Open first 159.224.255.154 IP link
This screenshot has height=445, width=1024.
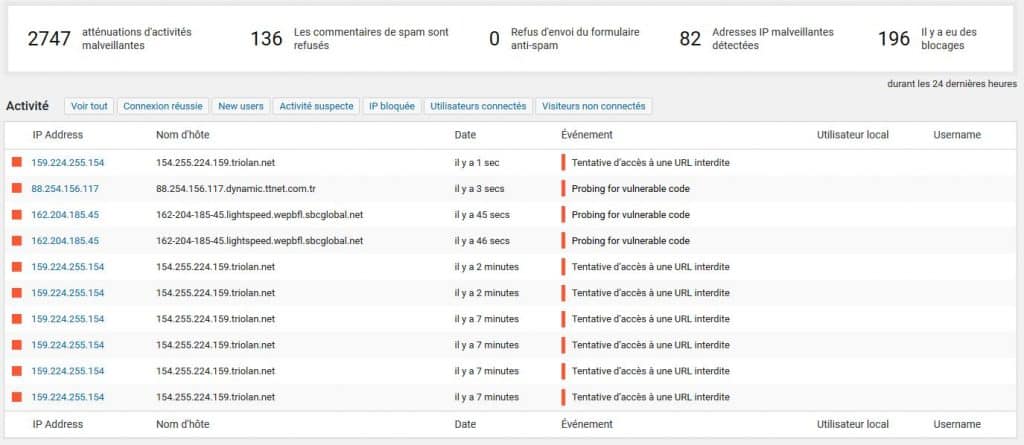(x=67, y=162)
